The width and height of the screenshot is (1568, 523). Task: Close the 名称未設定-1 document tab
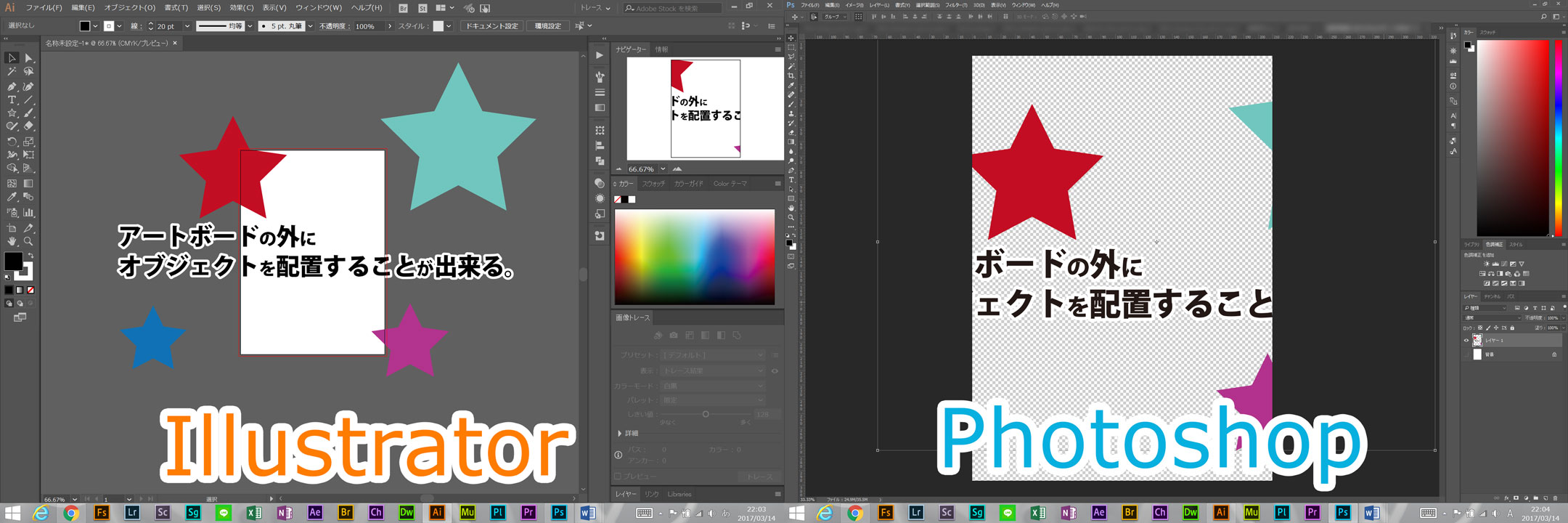tap(175, 43)
